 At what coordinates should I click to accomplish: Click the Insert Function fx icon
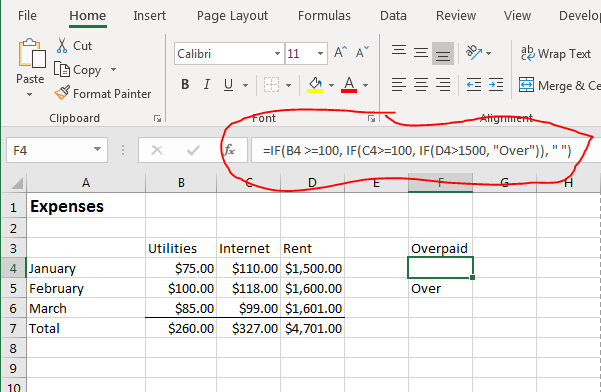coord(229,150)
